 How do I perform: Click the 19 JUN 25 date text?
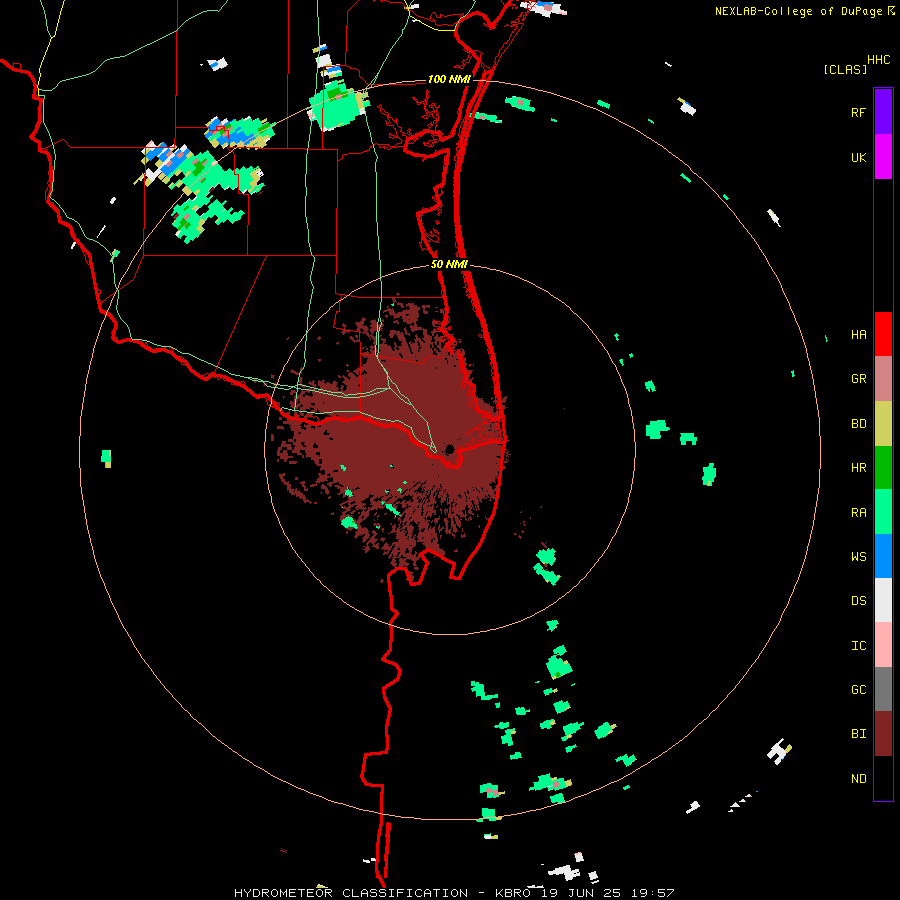point(585,893)
